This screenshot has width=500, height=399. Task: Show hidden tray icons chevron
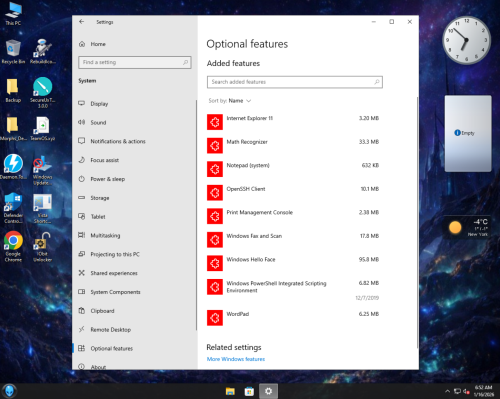tap(447, 391)
